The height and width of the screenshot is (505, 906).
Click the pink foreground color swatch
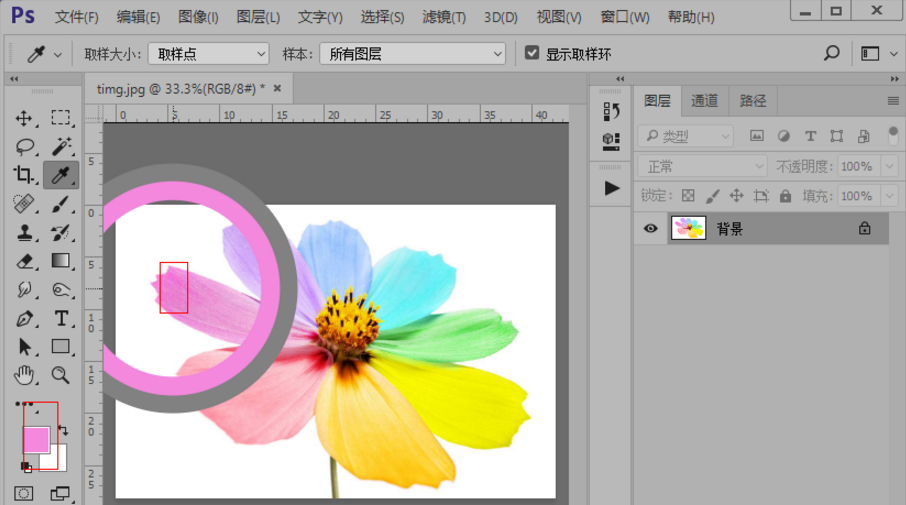[35, 439]
